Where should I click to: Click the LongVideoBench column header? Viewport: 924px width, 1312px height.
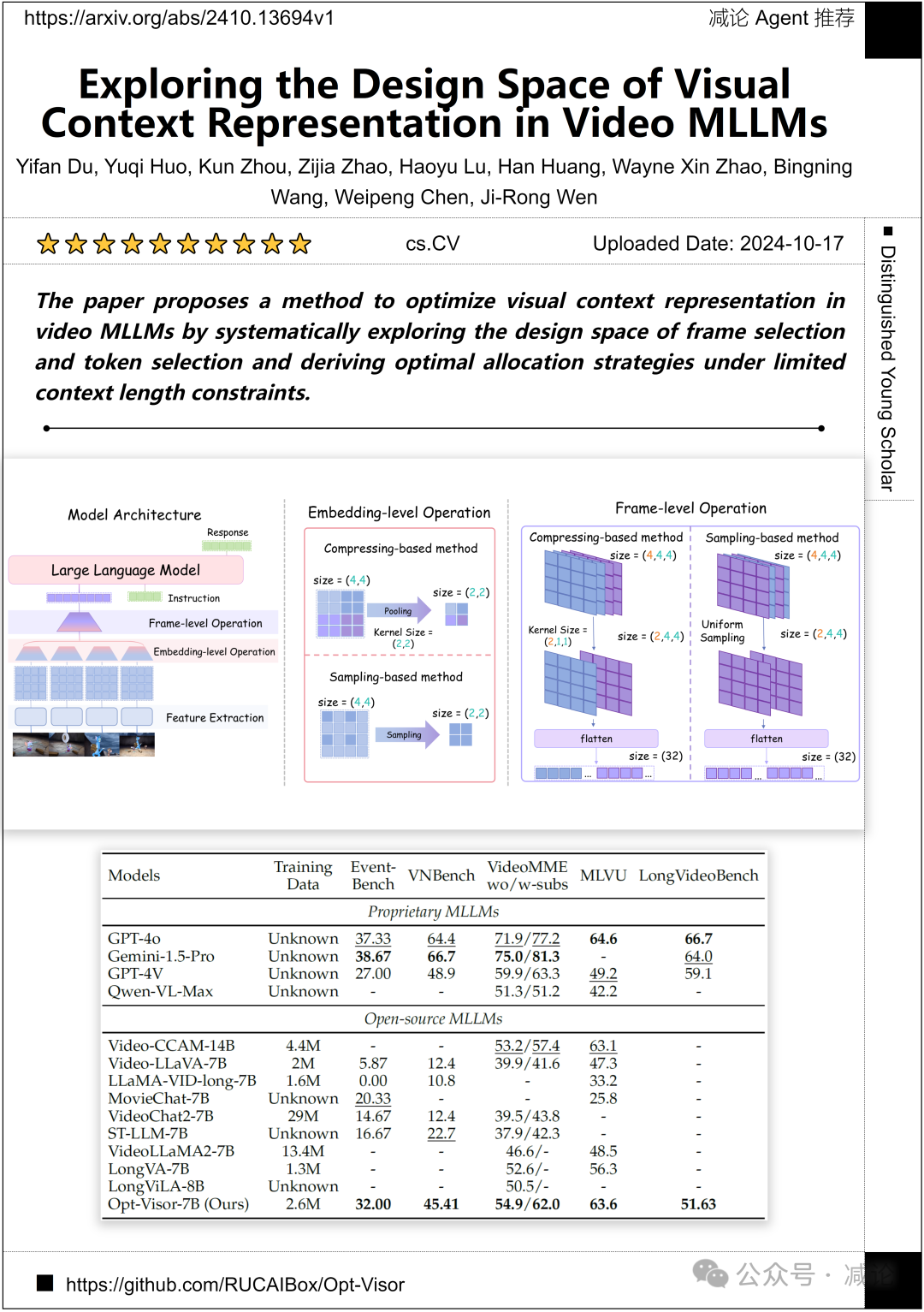[699, 876]
